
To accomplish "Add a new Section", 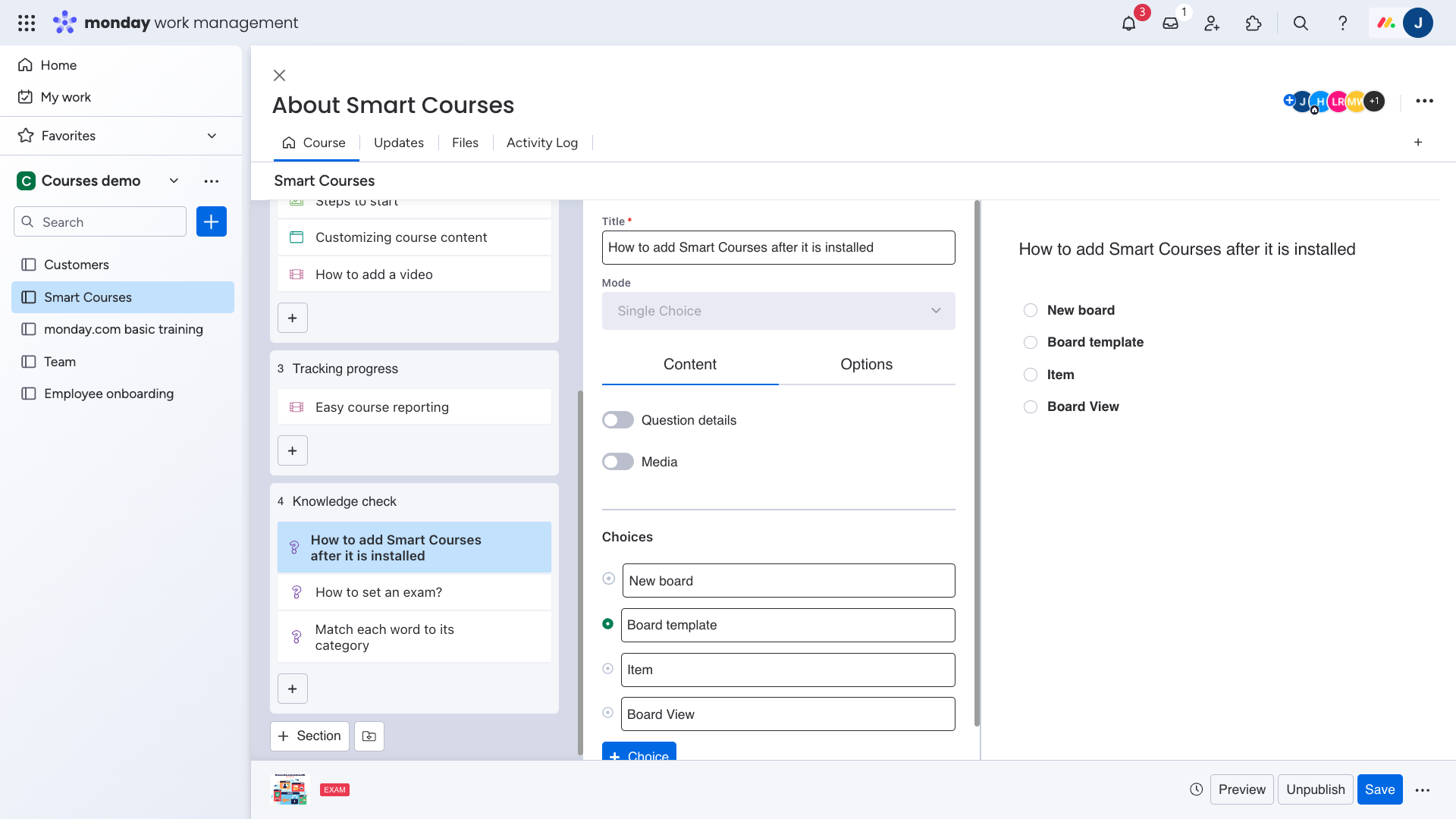I will point(309,736).
